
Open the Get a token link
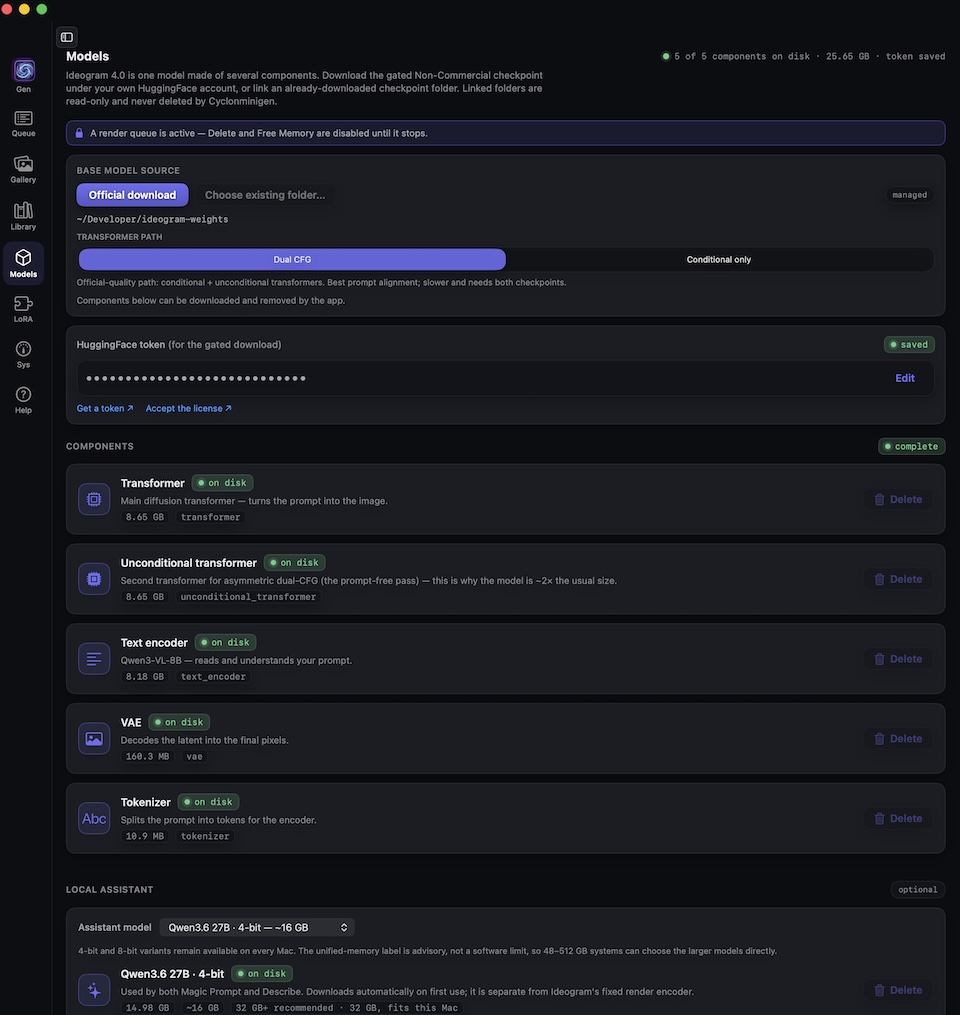point(105,408)
